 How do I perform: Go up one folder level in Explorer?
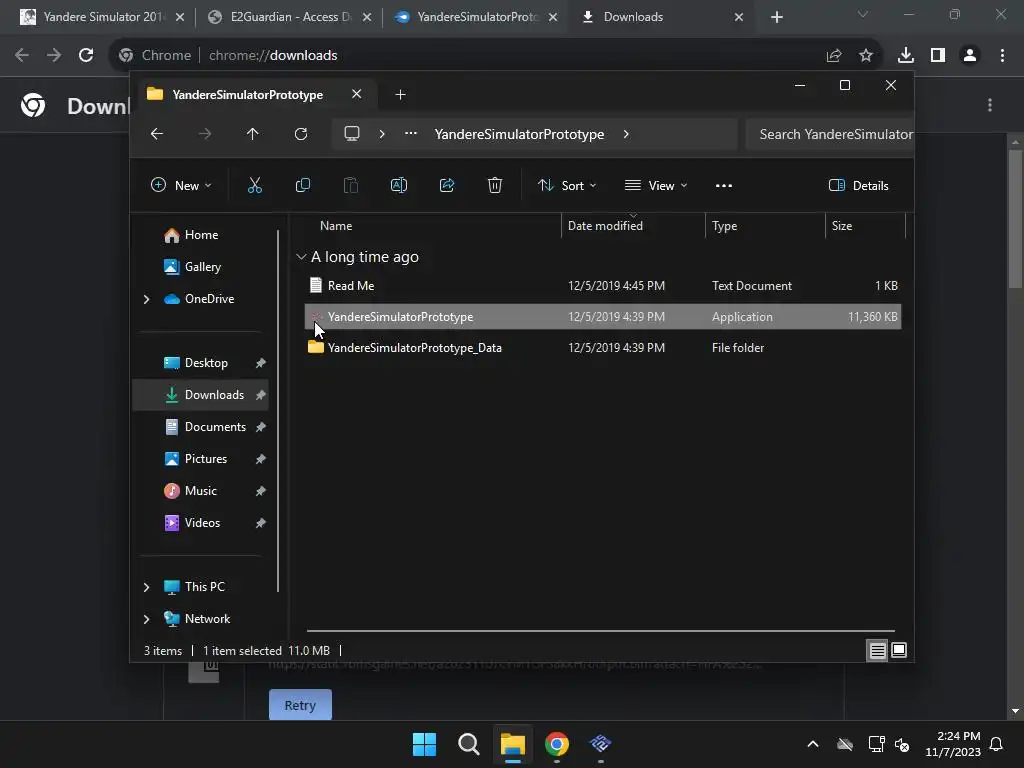point(253,134)
